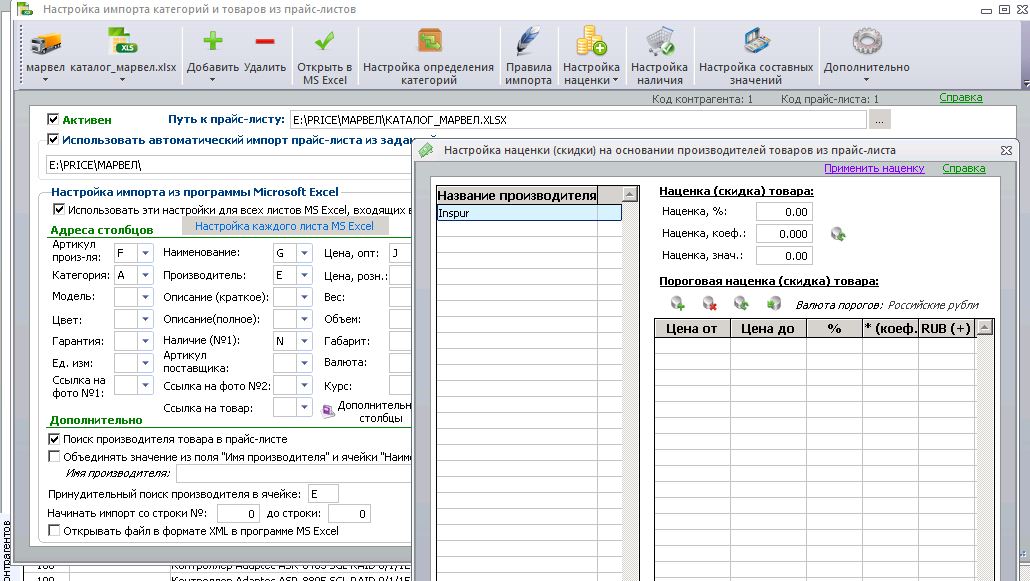Click the Название производителя column header

tap(517, 195)
